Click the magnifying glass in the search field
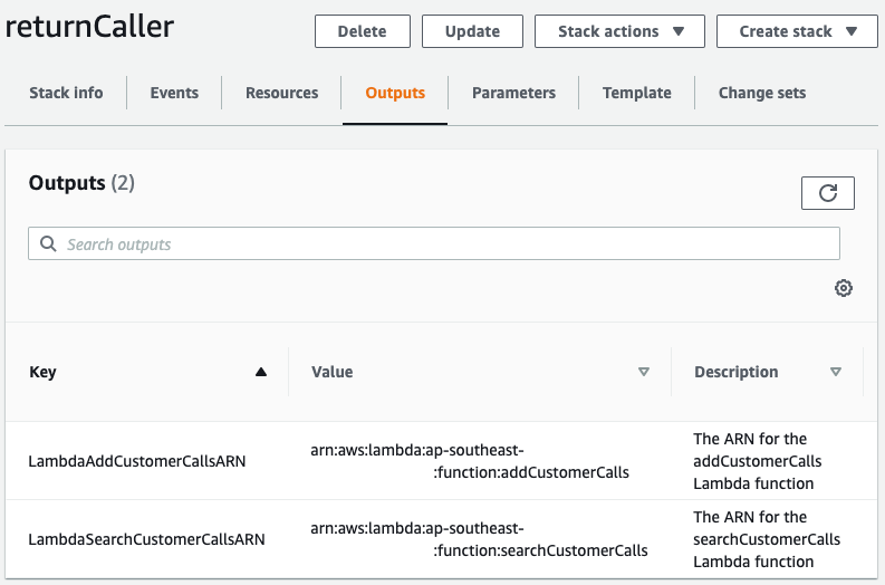885x585 pixels. (47, 242)
